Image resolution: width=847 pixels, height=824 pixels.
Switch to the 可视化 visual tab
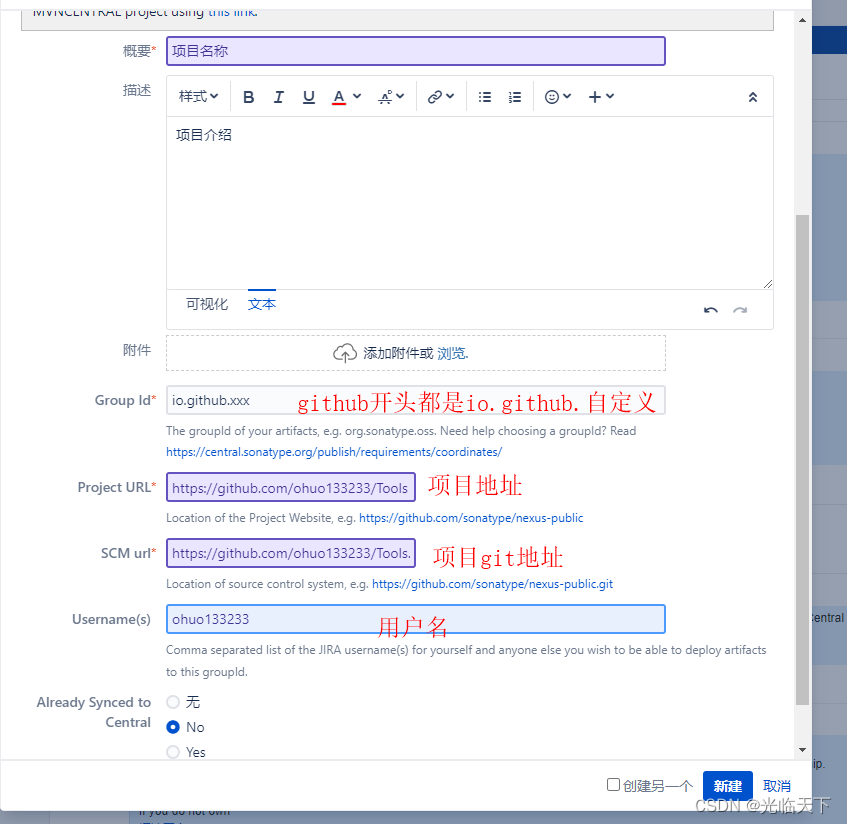(x=207, y=304)
